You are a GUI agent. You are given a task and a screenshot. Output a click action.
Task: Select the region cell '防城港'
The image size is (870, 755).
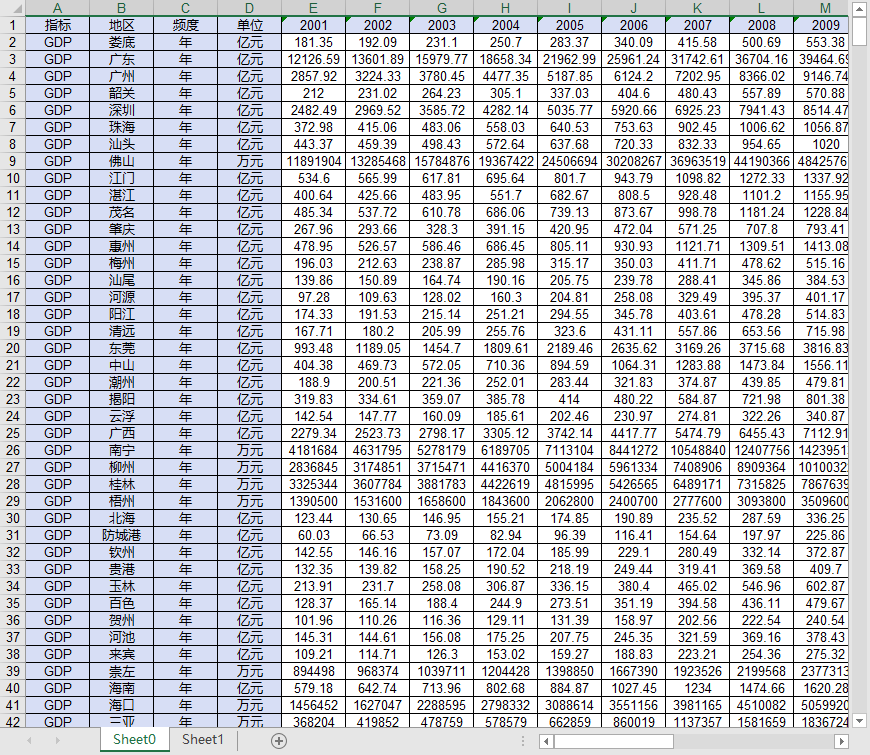[122, 535]
